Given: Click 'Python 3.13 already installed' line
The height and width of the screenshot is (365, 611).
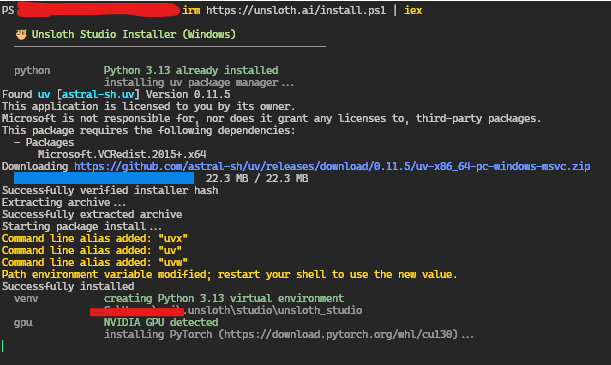Looking at the screenshot, I should [191, 71].
